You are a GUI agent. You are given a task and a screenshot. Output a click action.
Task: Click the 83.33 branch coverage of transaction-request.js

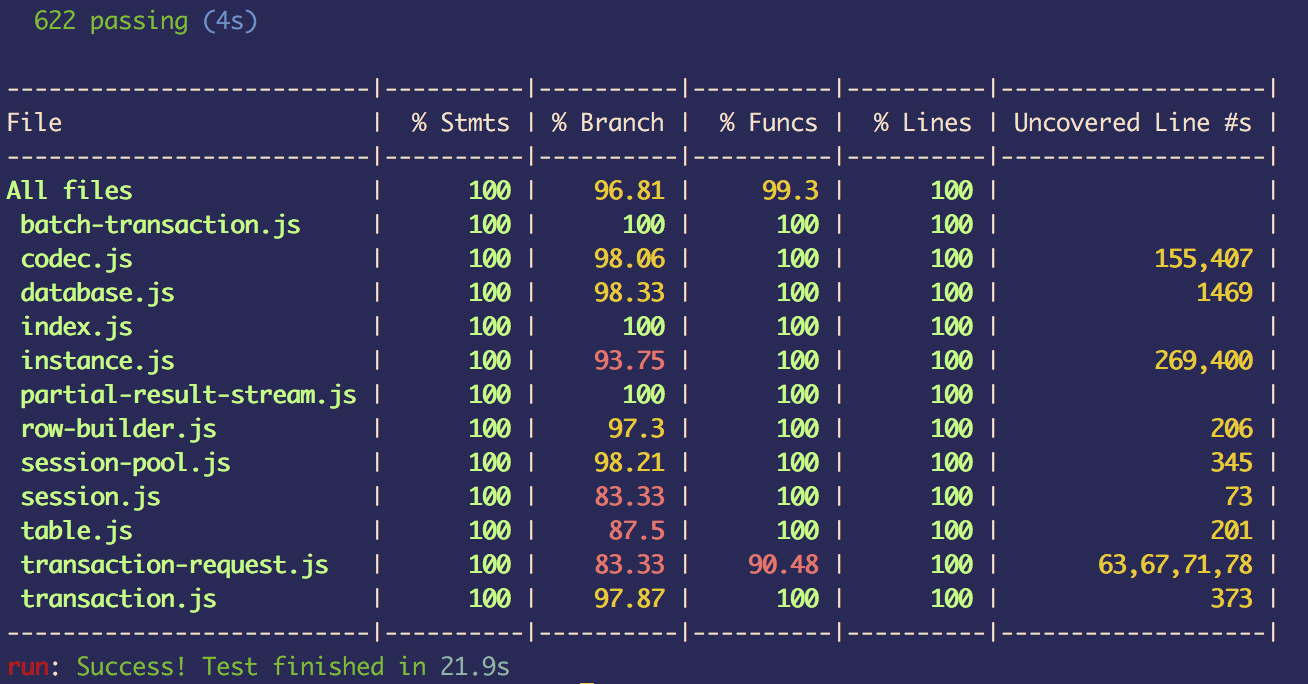click(629, 565)
